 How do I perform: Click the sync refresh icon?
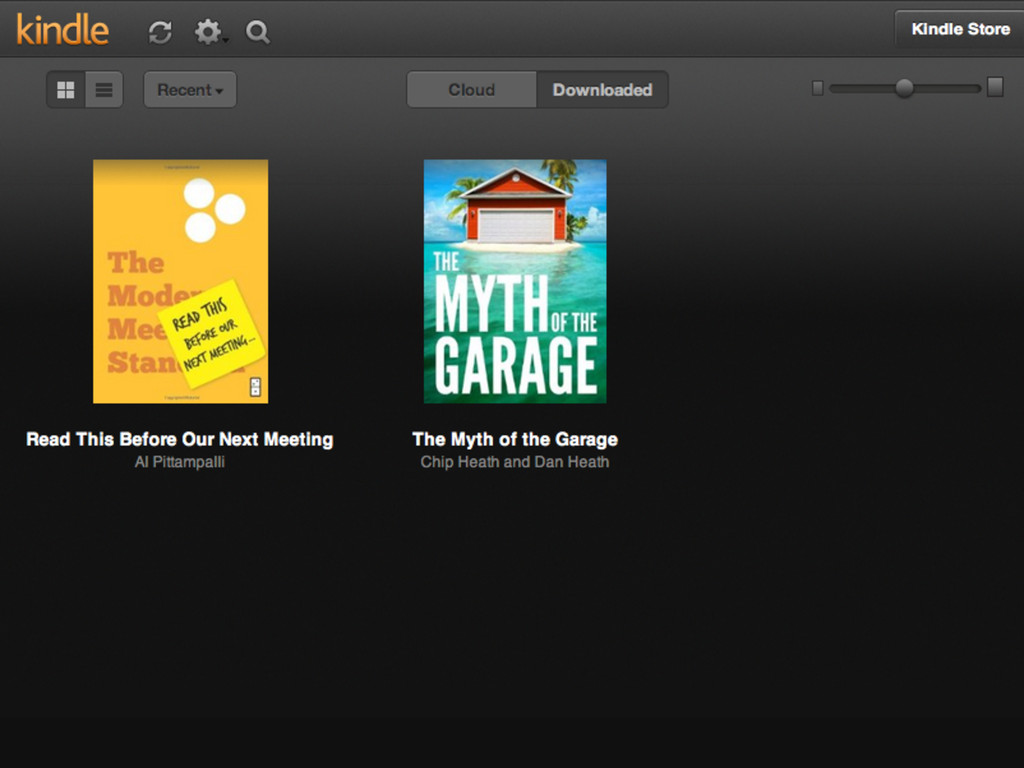pyautogui.click(x=160, y=31)
